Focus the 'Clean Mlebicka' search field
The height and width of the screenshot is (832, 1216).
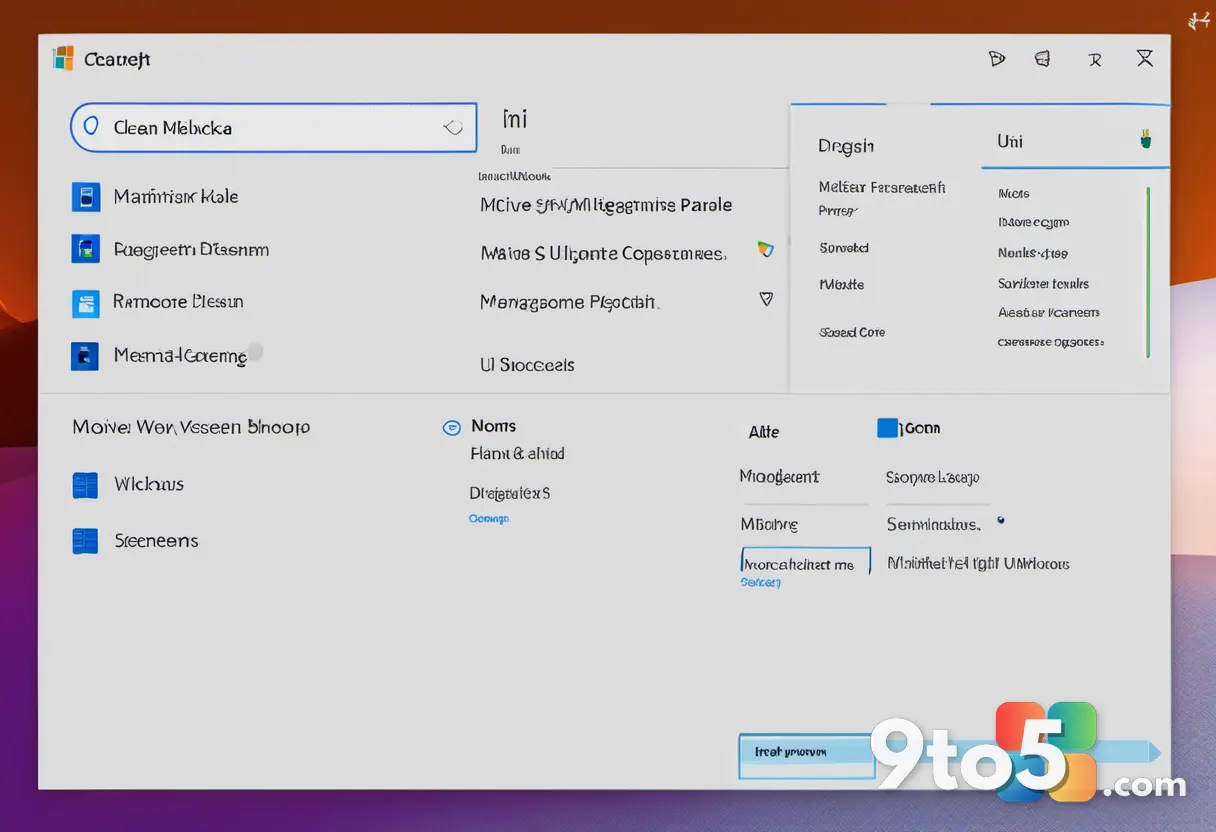click(273, 127)
